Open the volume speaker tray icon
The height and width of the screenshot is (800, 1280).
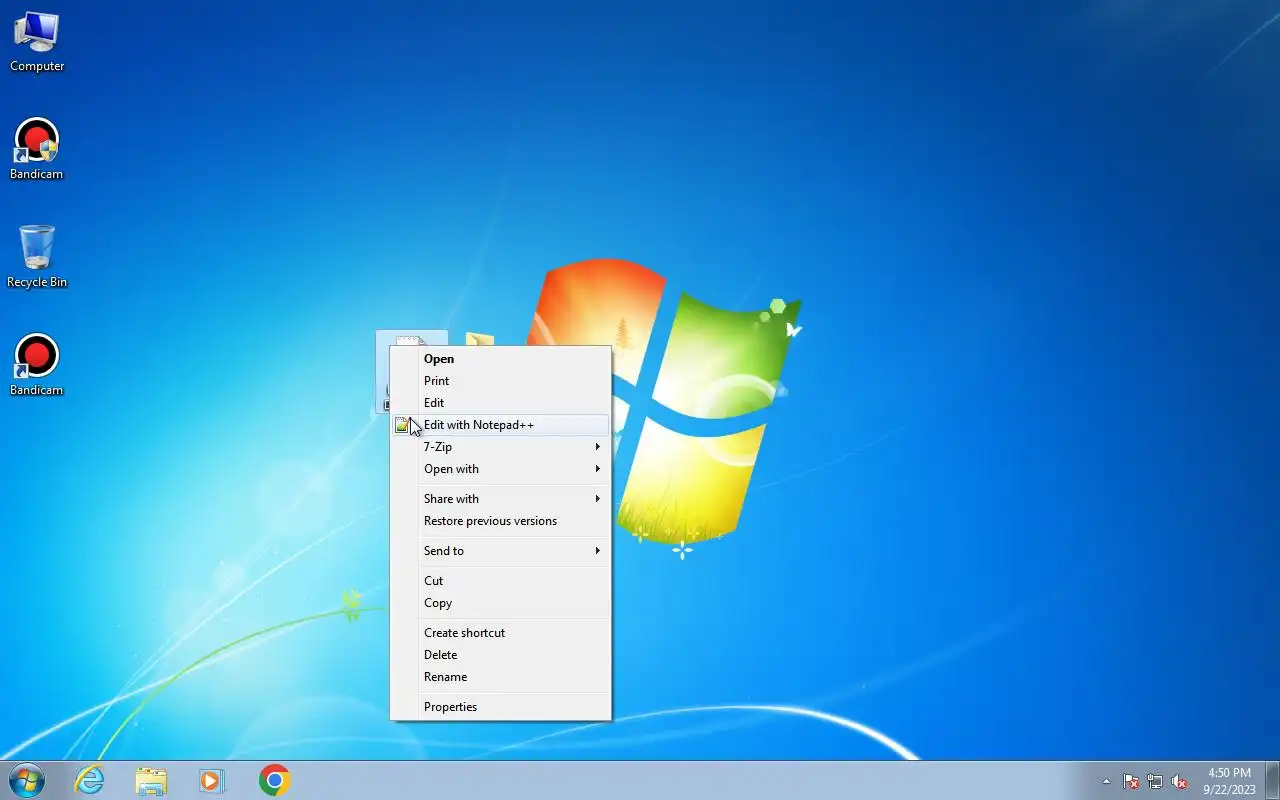[1179, 781]
